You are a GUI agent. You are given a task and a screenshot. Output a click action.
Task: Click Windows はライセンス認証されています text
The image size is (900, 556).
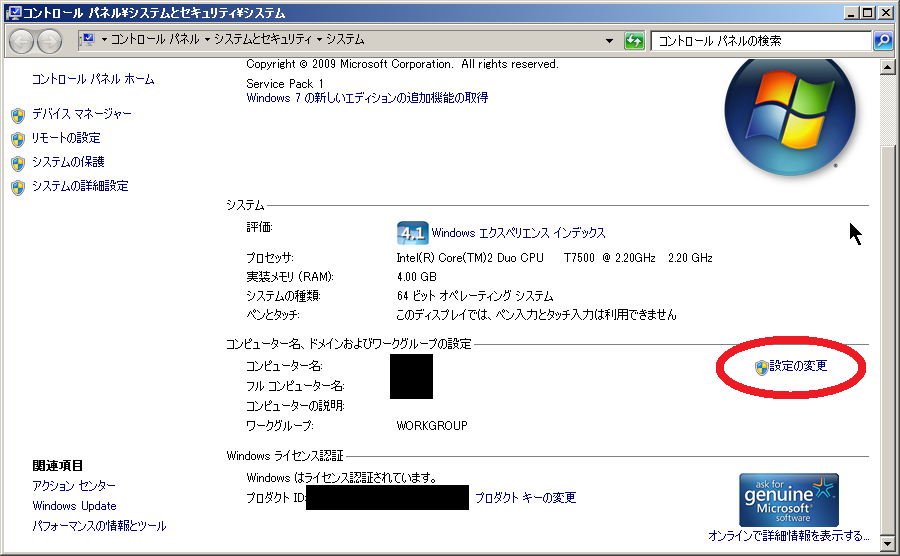pyautogui.click(x=342, y=477)
